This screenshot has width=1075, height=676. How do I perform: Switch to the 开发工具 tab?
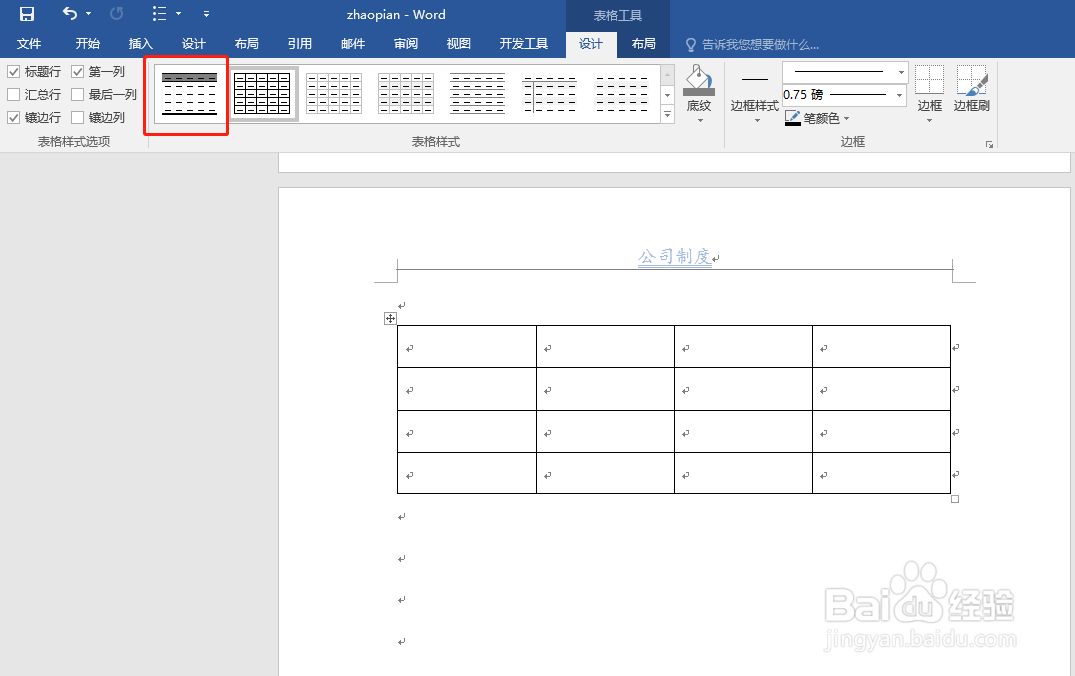pos(524,44)
